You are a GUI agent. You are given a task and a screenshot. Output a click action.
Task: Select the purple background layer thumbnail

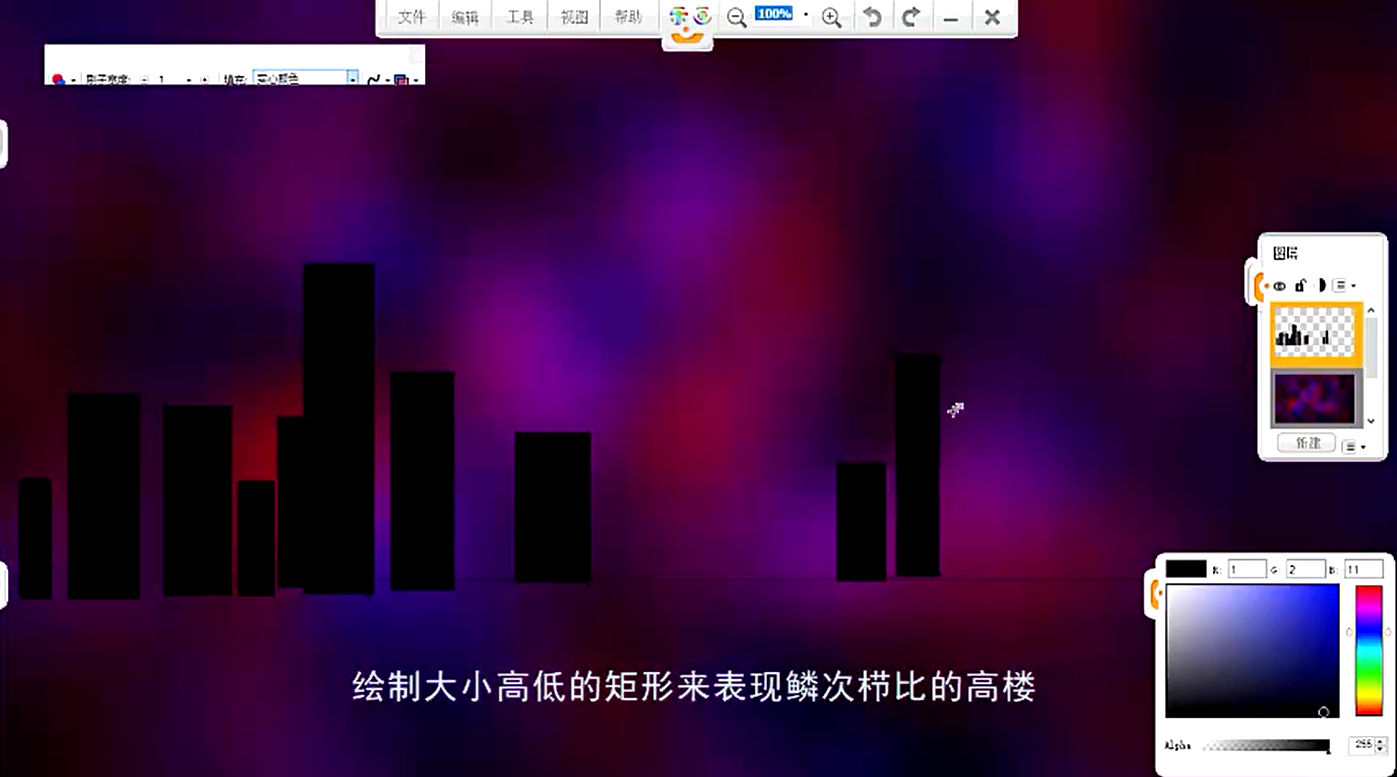coord(1314,398)
